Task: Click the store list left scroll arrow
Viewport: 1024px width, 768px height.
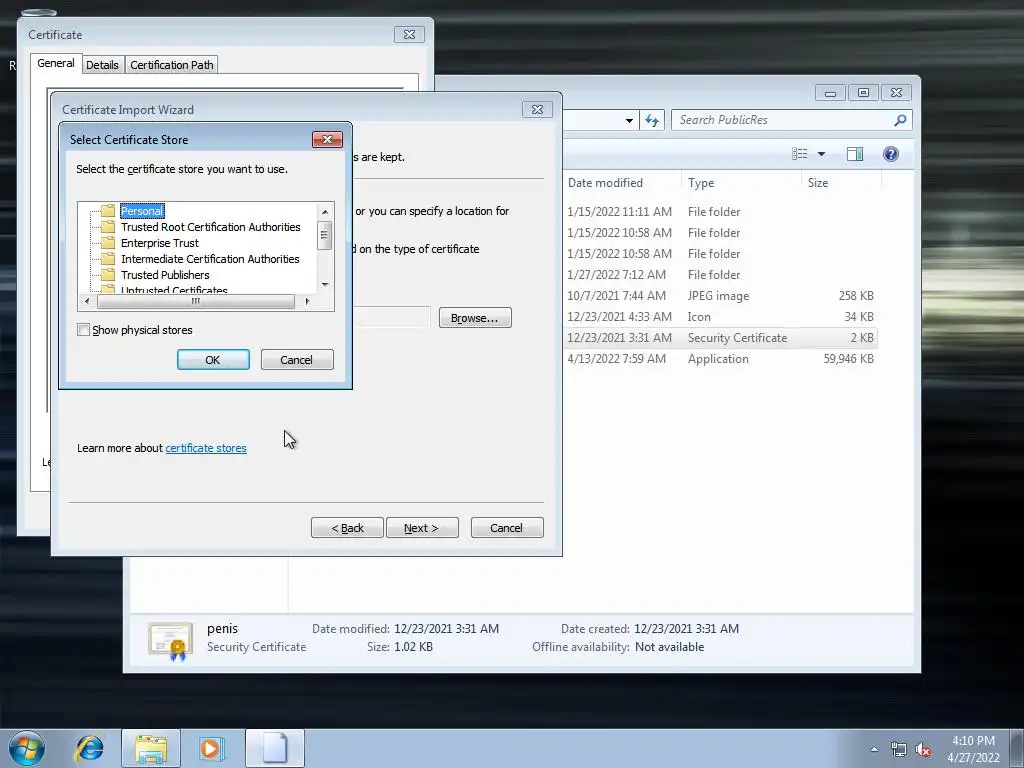Action: [88, 301]
